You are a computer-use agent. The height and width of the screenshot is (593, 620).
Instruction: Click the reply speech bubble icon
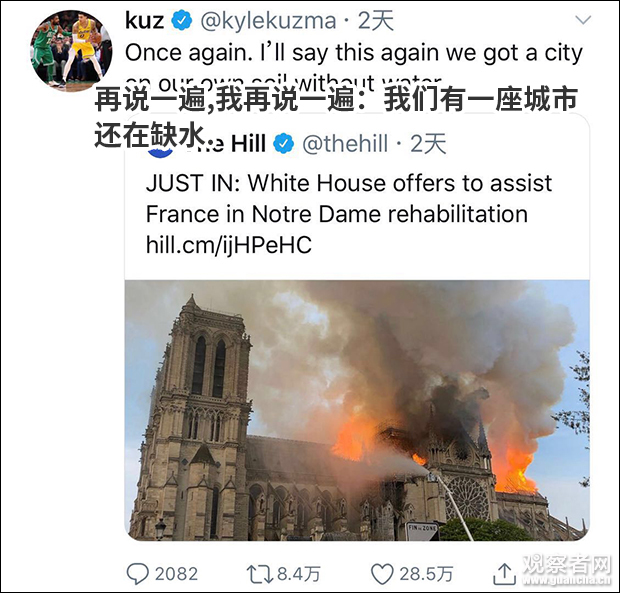[137, 574]
